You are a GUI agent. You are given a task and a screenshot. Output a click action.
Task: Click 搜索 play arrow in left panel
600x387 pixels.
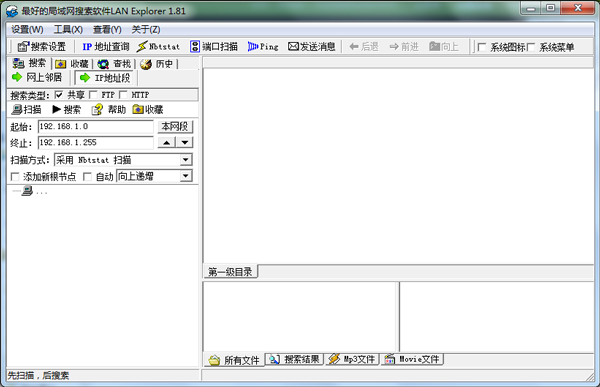pos(67,109)
